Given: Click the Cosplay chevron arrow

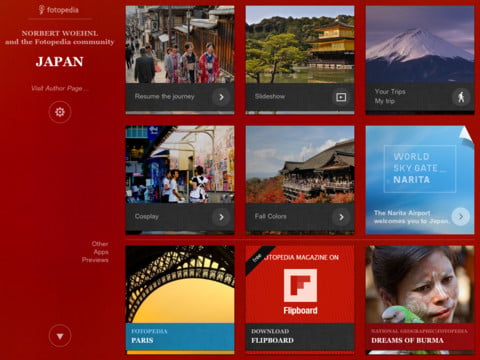Looking at the screenshot, I should click(221, 217).
